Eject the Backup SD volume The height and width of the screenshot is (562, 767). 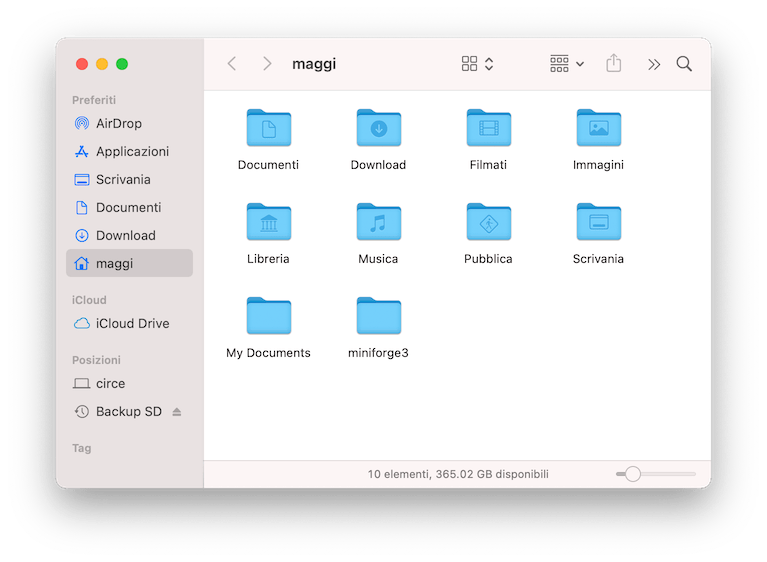[177, 412]
